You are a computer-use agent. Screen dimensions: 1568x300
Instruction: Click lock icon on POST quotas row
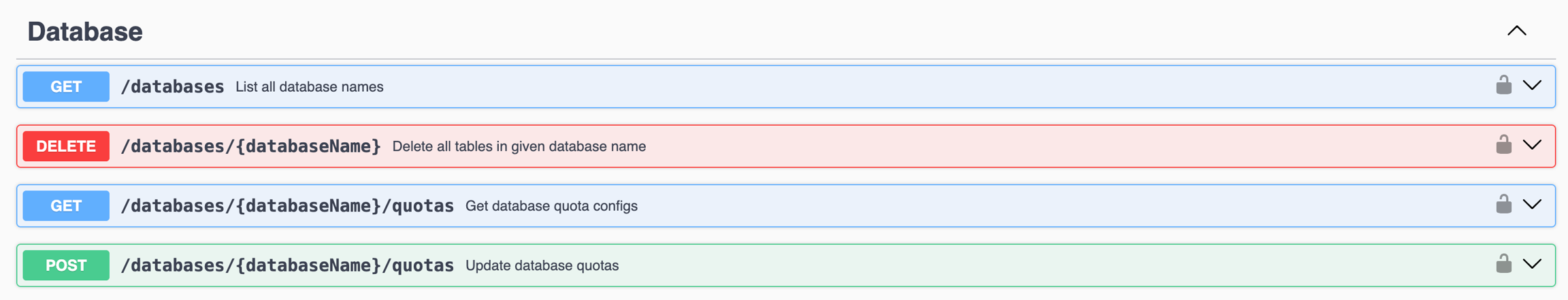(x=1503, y=264)
